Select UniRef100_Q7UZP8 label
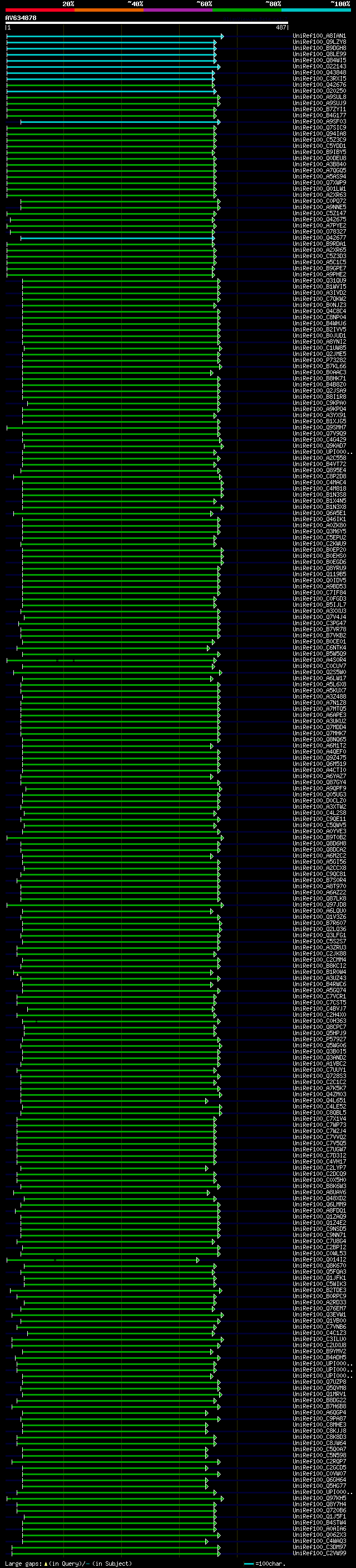356x1568 pixels. tap(319, 1382)
